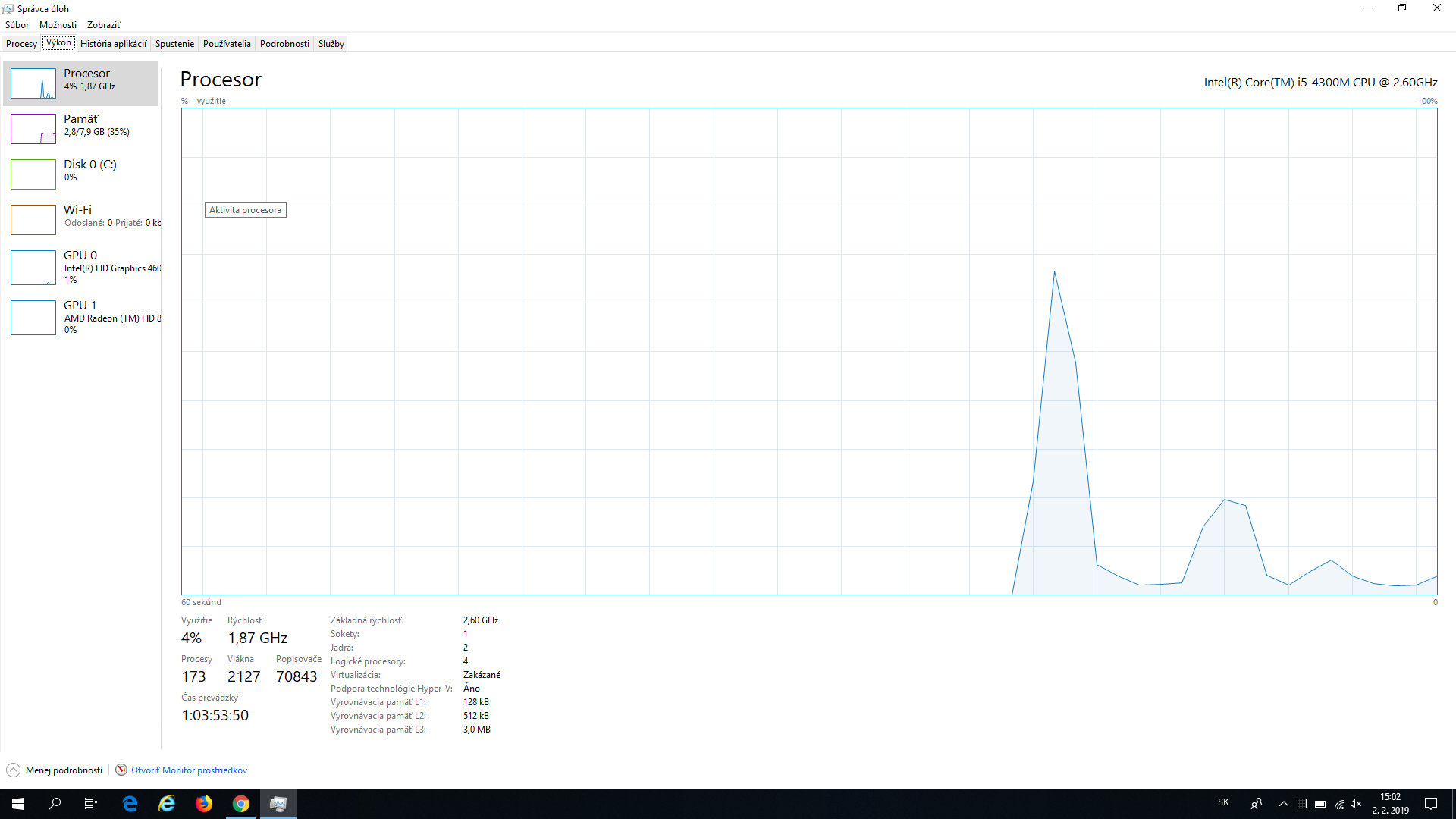Open the Možnosti menu
1456x819 pixels.
click(58, 25)
